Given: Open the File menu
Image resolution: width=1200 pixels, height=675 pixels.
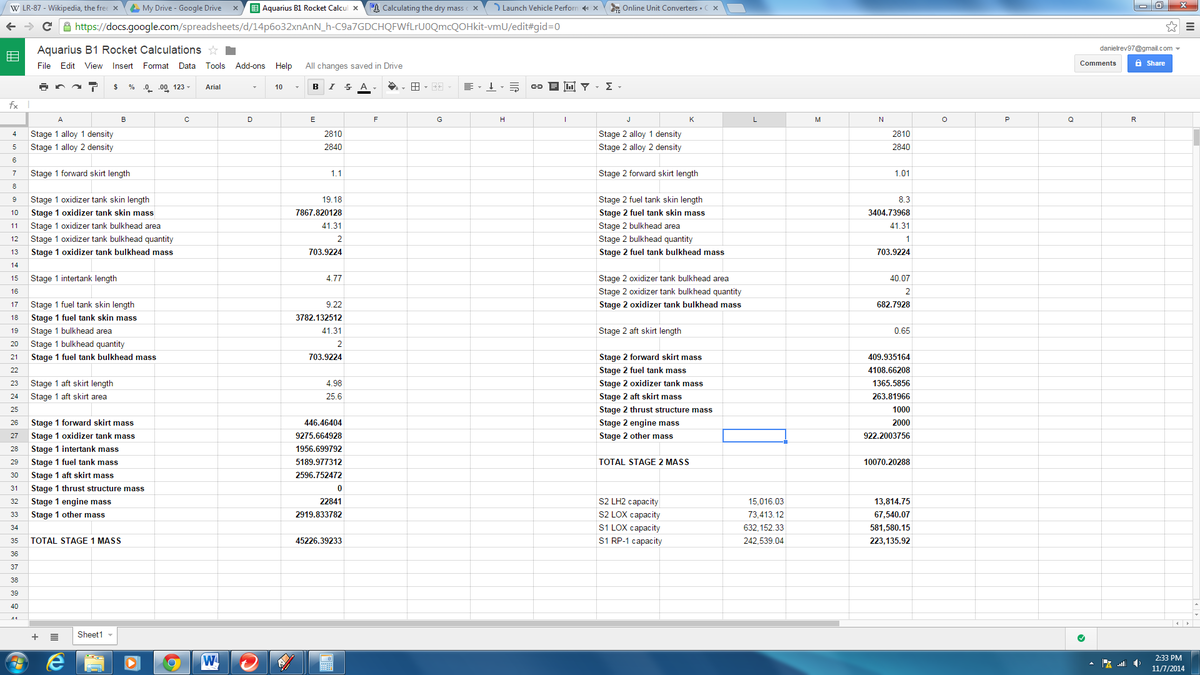Looking at the screenshot, I should (44, 66).
